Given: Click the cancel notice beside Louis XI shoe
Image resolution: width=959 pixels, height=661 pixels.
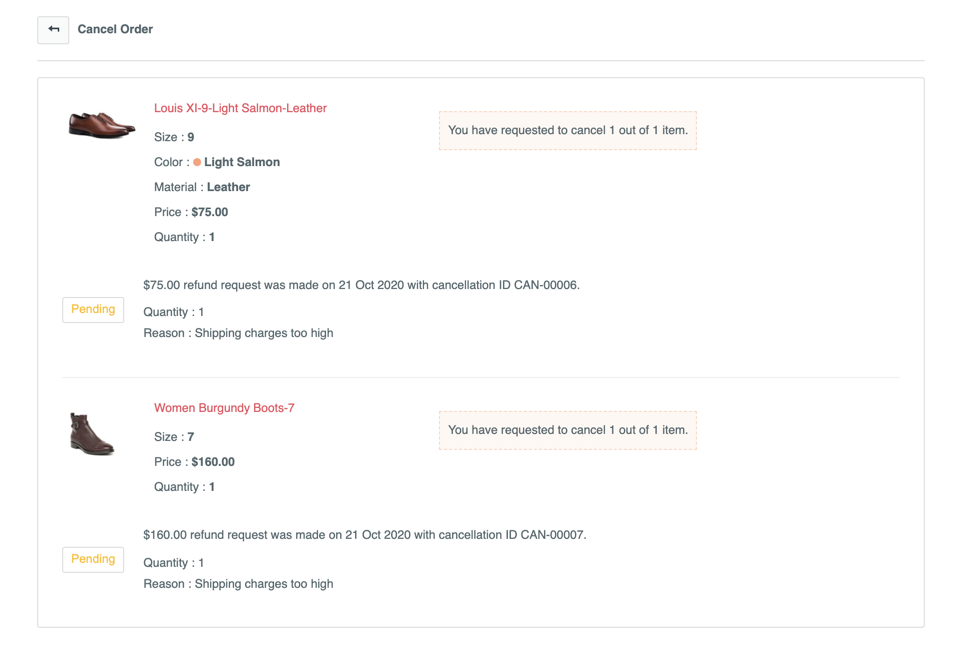Looking at the screenshot, I should click(567, 130).
